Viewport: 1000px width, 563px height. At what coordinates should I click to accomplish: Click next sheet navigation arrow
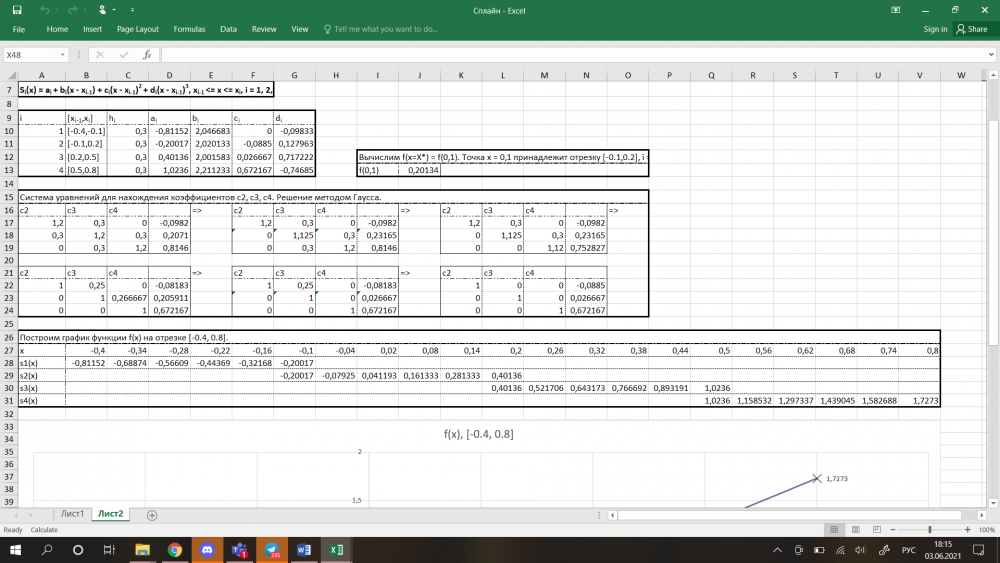[31, 515]
